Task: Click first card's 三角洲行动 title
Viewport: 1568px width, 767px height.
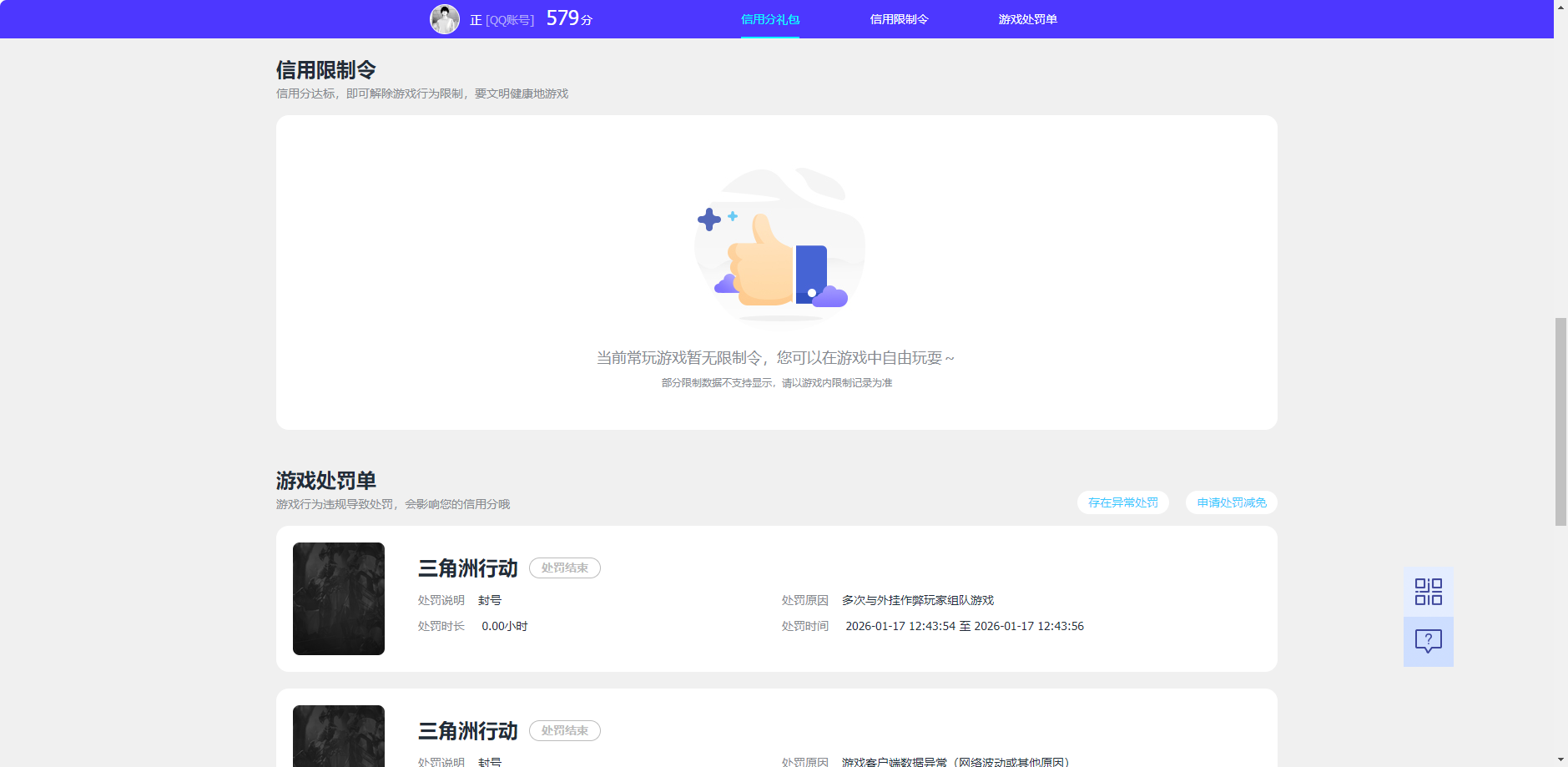Action: [x=468, y=568]
